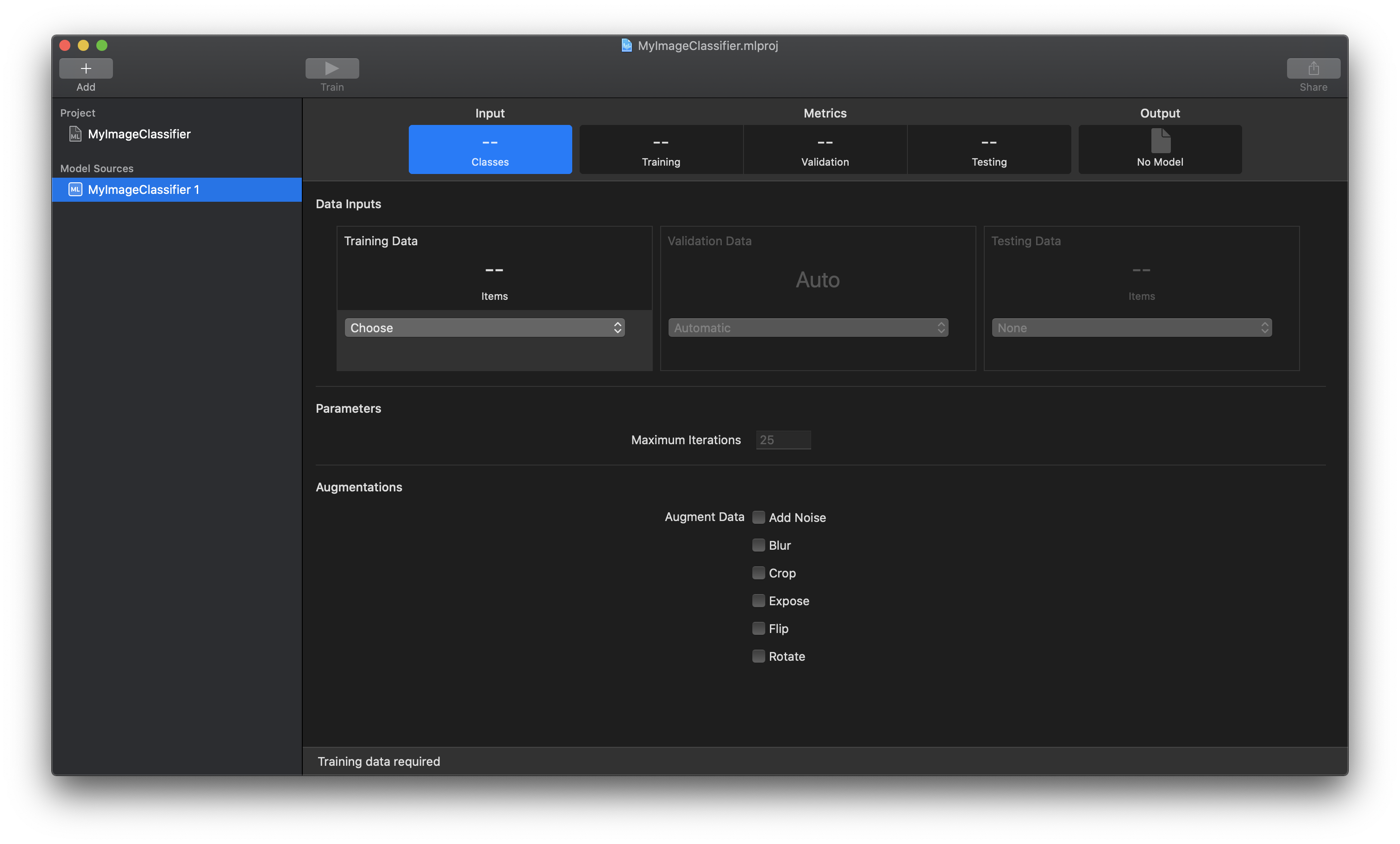Enable the Add Noise augmentation
Viewport: 1400px width, 844px height.
758,517
